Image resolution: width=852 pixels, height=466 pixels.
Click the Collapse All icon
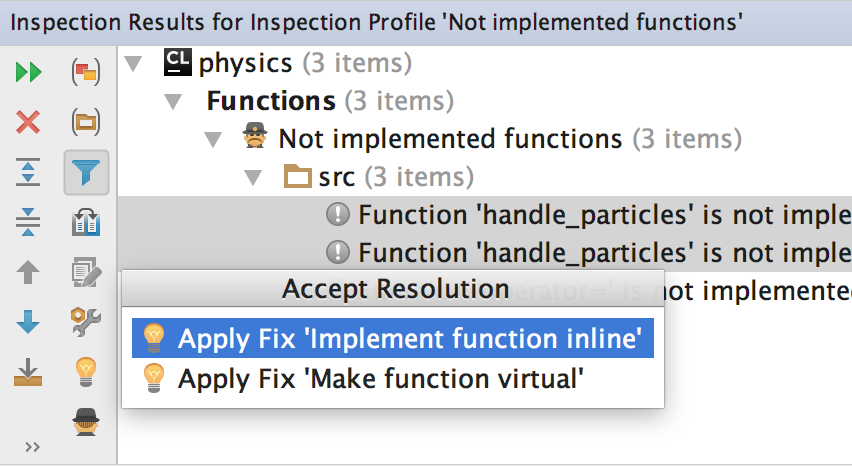click(29, 222)
